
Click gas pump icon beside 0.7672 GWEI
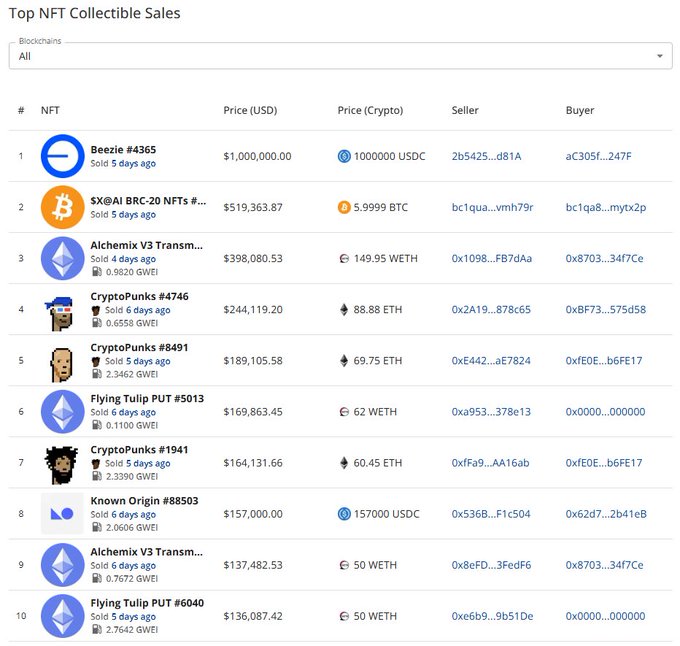pos(96,579)
